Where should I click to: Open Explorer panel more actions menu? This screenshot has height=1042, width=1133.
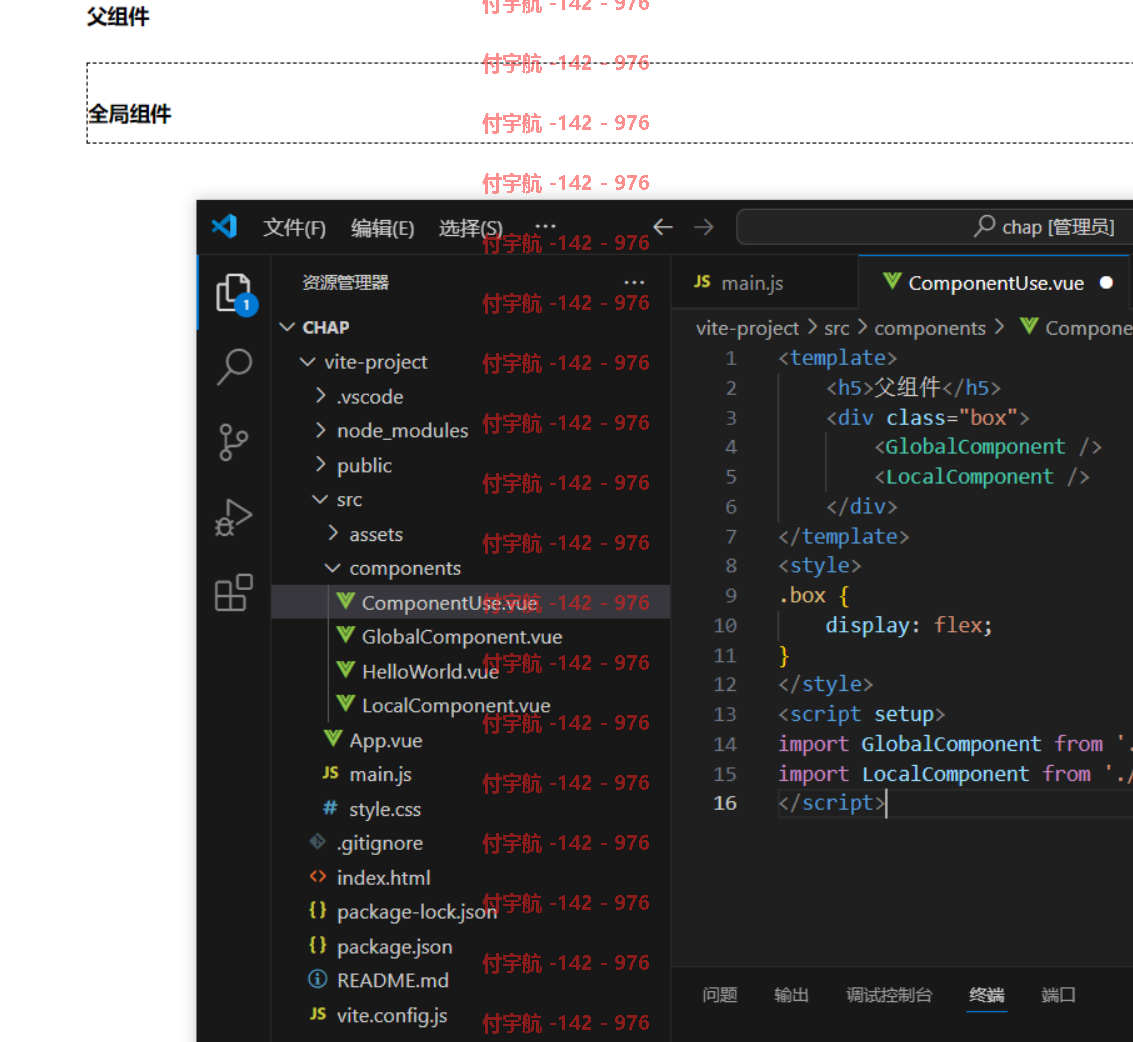point(634,283)
